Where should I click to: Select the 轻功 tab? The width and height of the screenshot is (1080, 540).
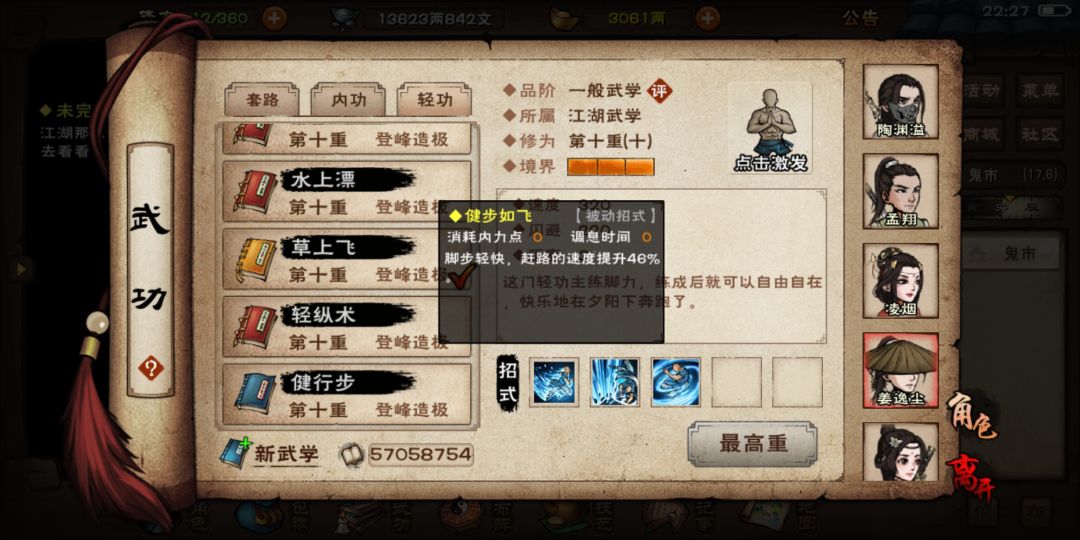click(435, 100)
